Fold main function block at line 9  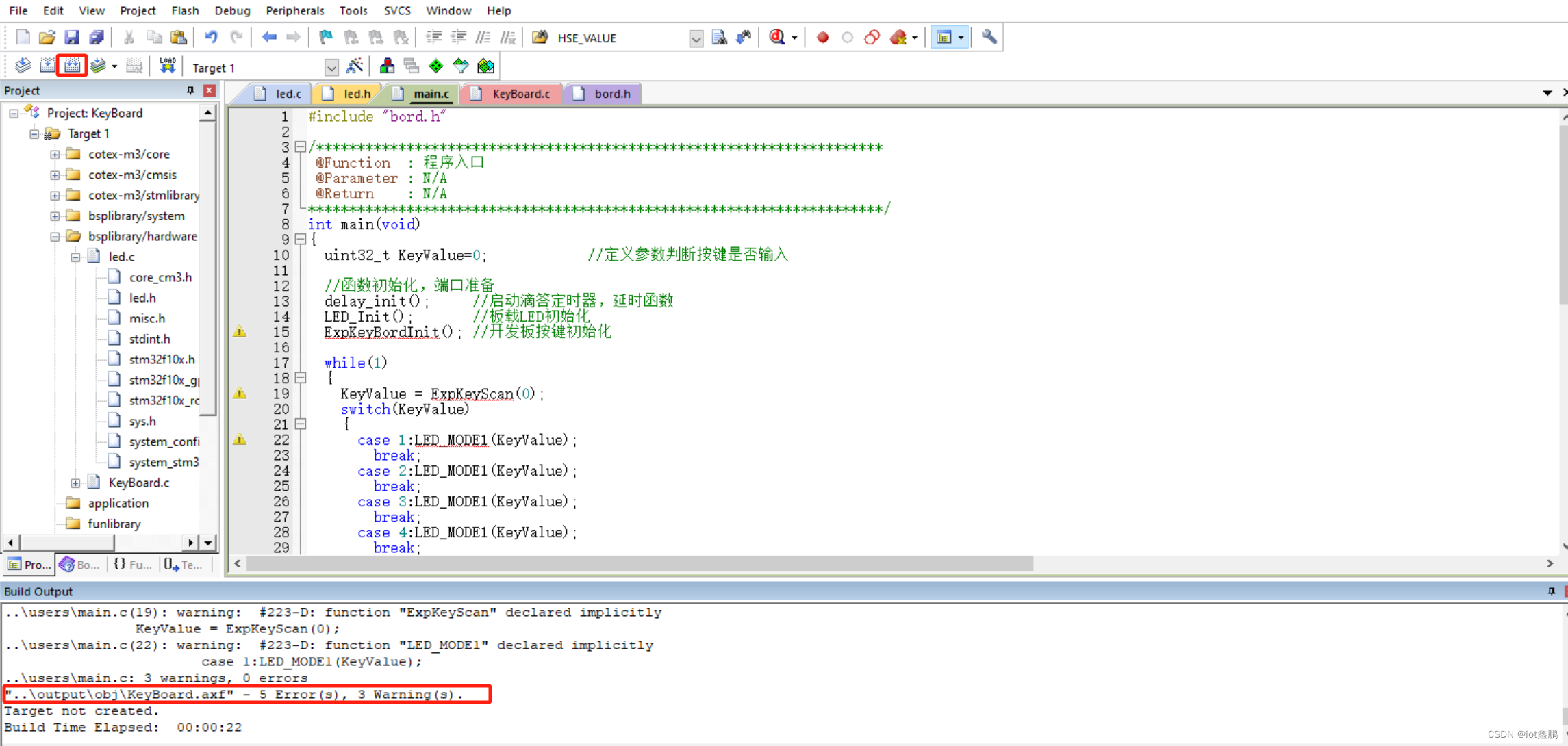click(300, 240)
